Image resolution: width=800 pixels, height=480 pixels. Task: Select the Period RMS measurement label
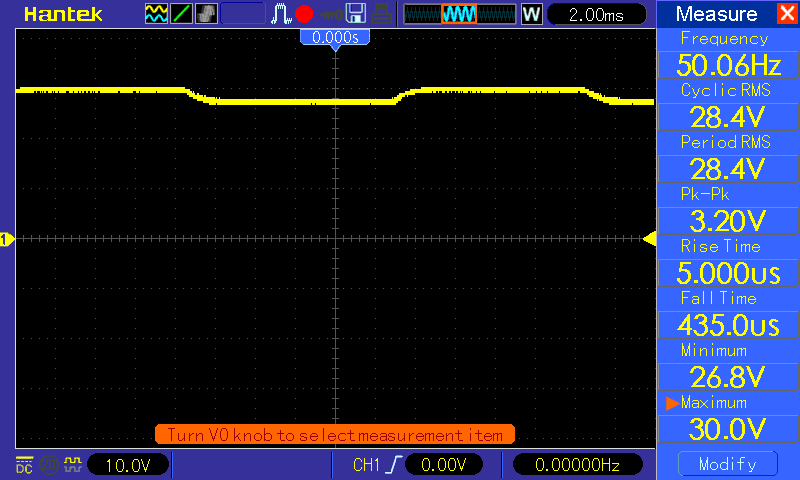(726, 142)
